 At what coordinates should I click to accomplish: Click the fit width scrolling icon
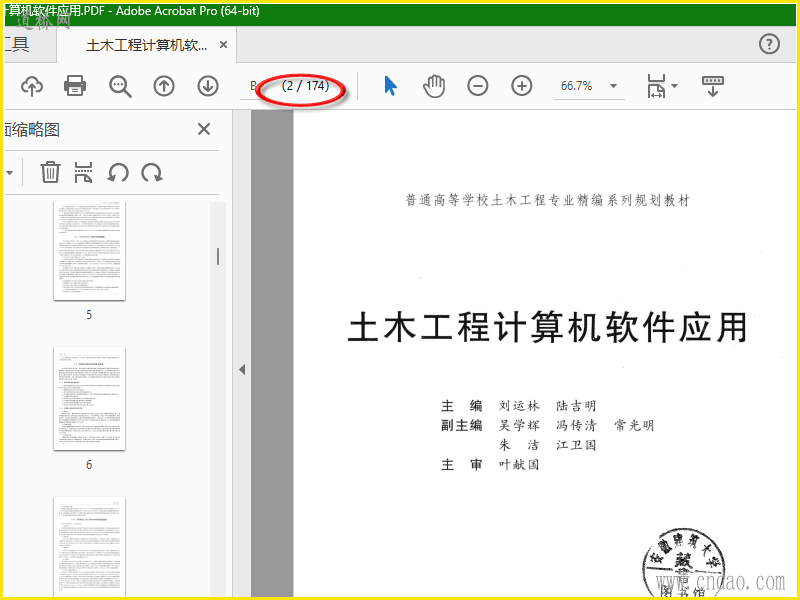tap(656, 86)
